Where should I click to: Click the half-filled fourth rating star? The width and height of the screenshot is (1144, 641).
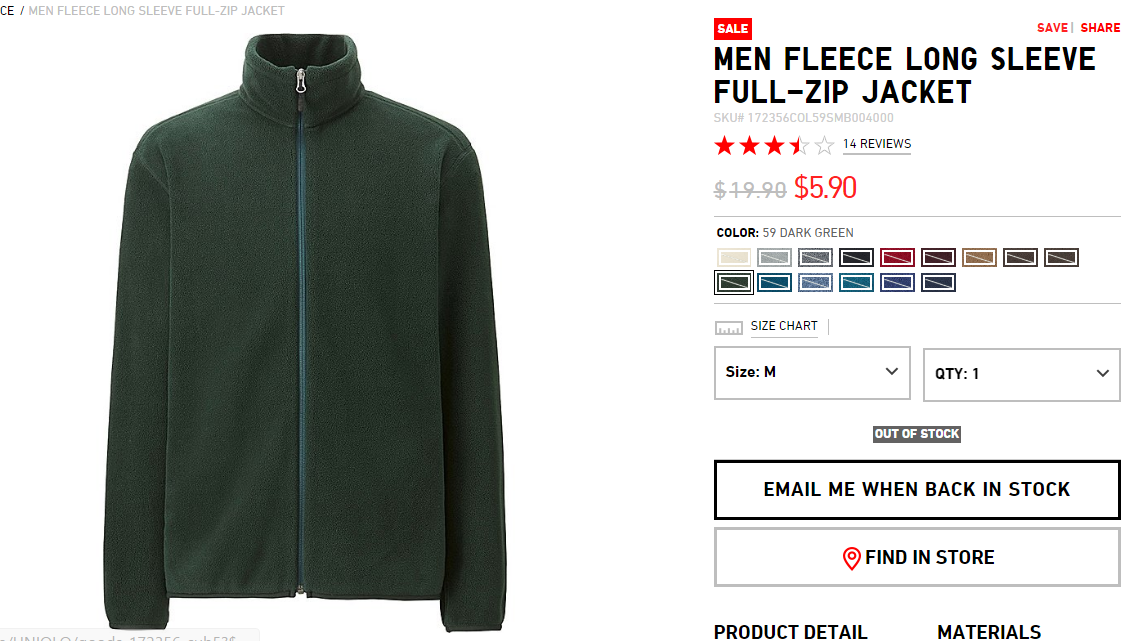(x=800, y=146)
